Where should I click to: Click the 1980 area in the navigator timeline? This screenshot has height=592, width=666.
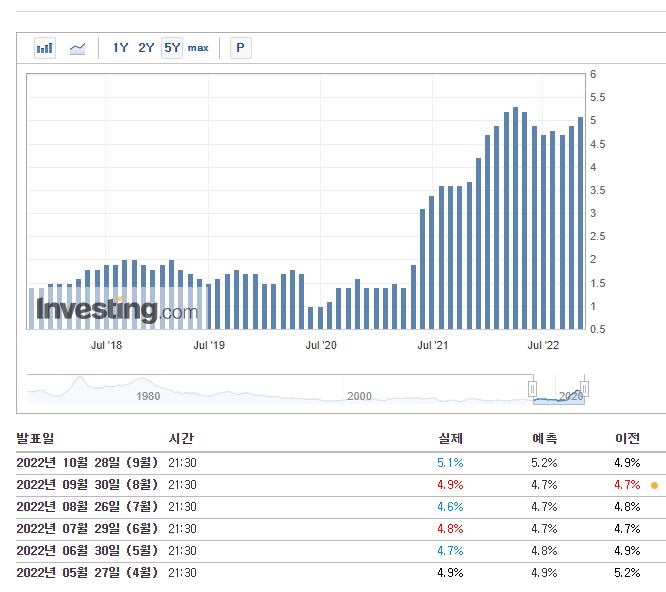148,396
